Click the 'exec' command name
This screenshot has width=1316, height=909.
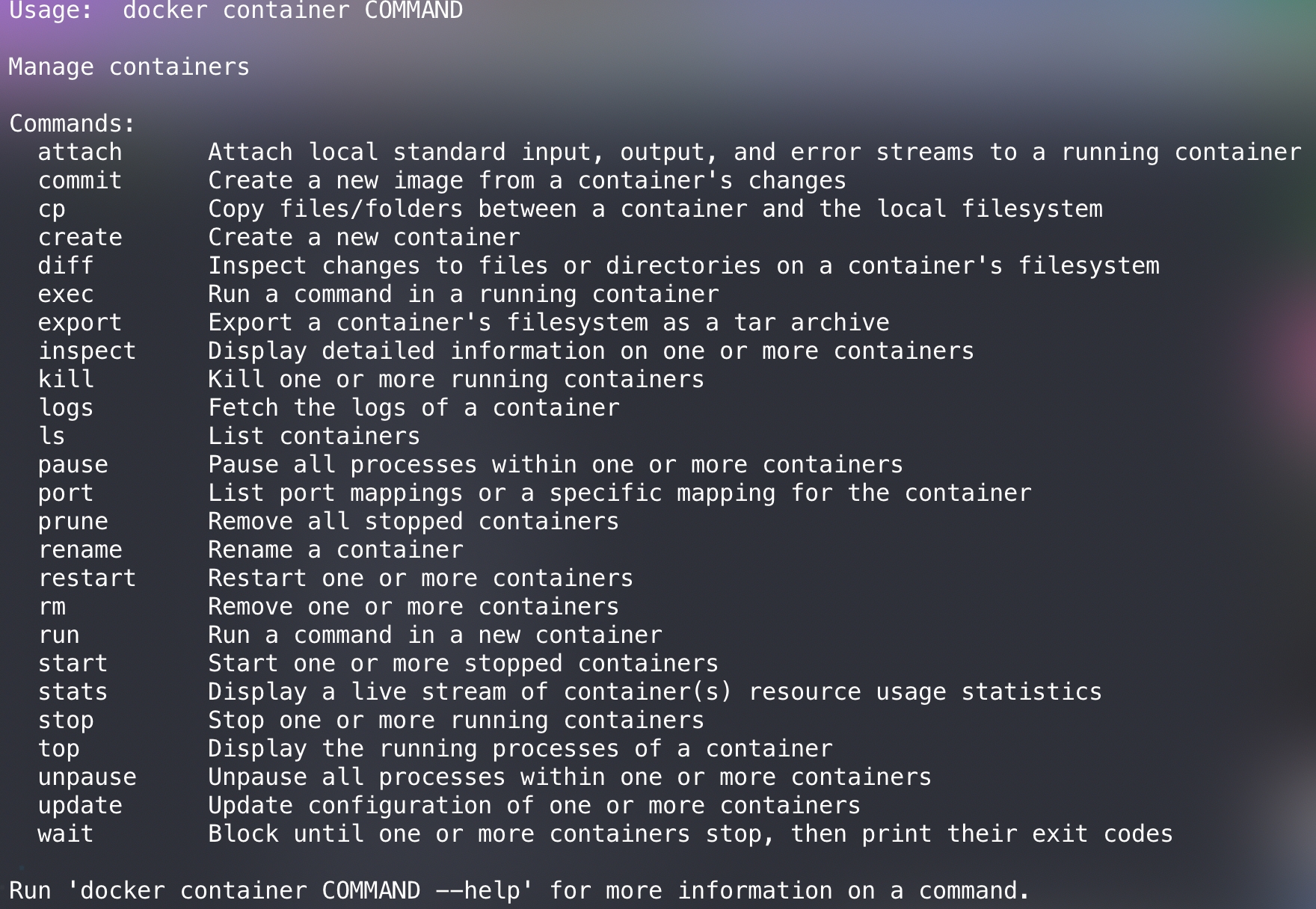coord(66,295)
